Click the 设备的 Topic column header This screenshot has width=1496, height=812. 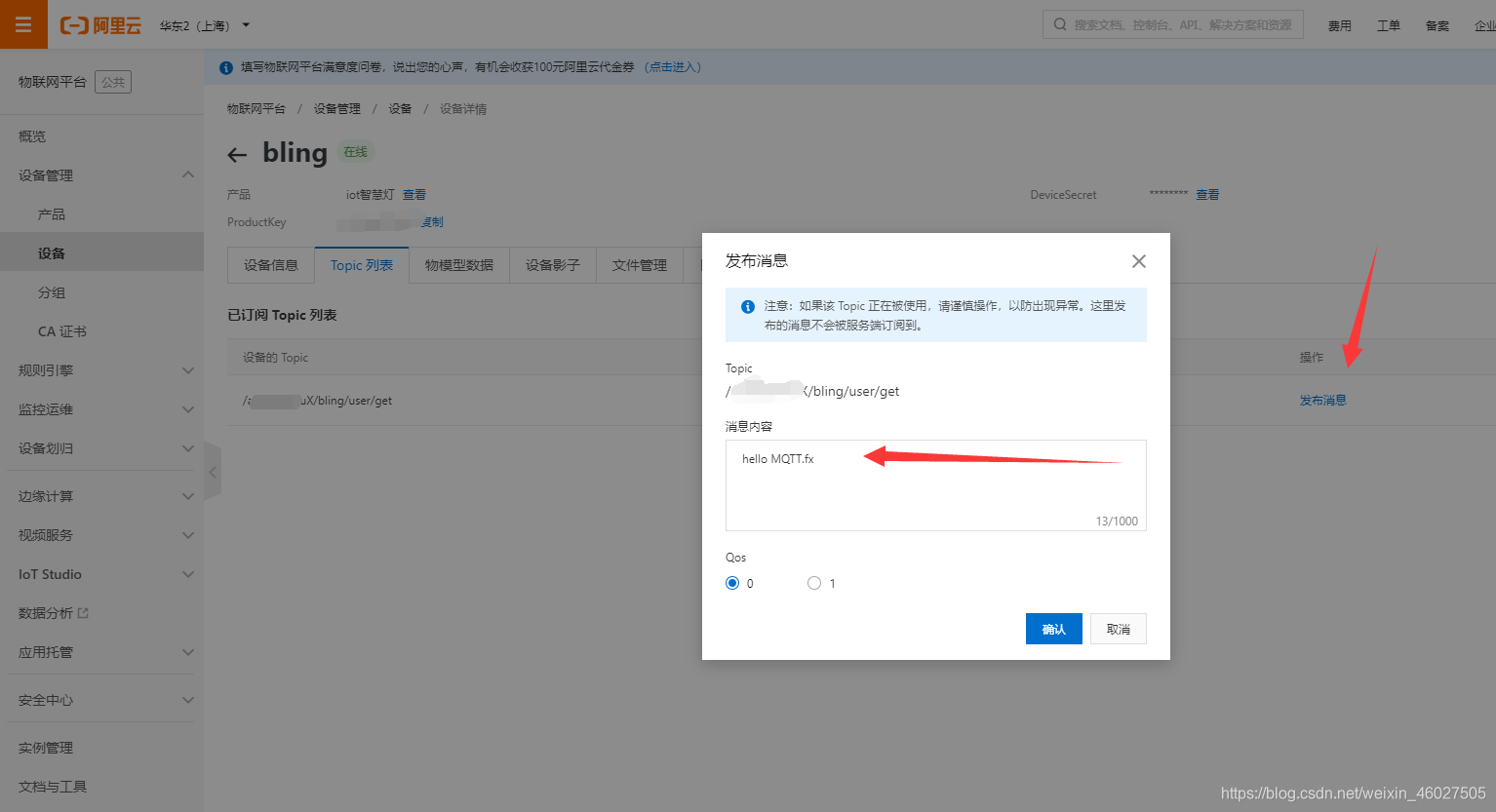(x=275, y=358)
